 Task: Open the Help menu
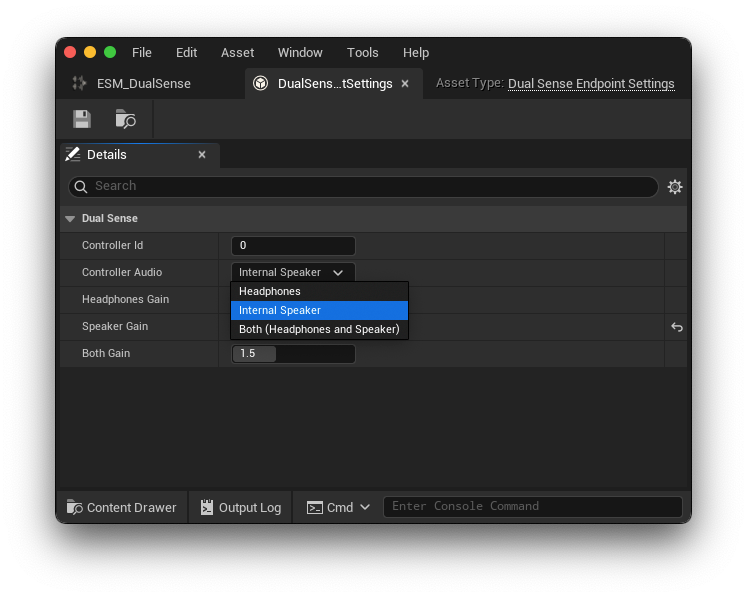pos(416,52)
